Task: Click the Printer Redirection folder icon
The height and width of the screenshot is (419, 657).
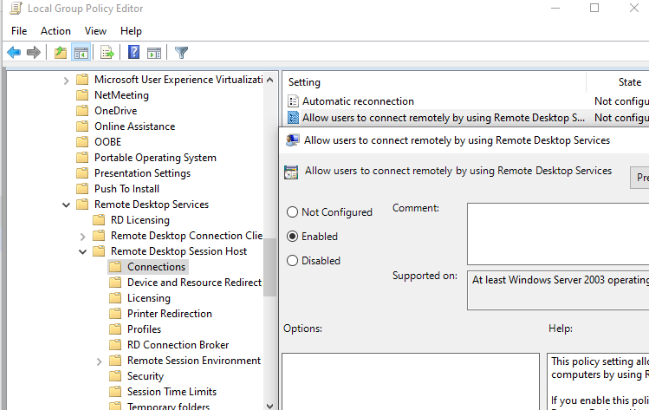Action: pyautogui.click(x=115, y=314)
